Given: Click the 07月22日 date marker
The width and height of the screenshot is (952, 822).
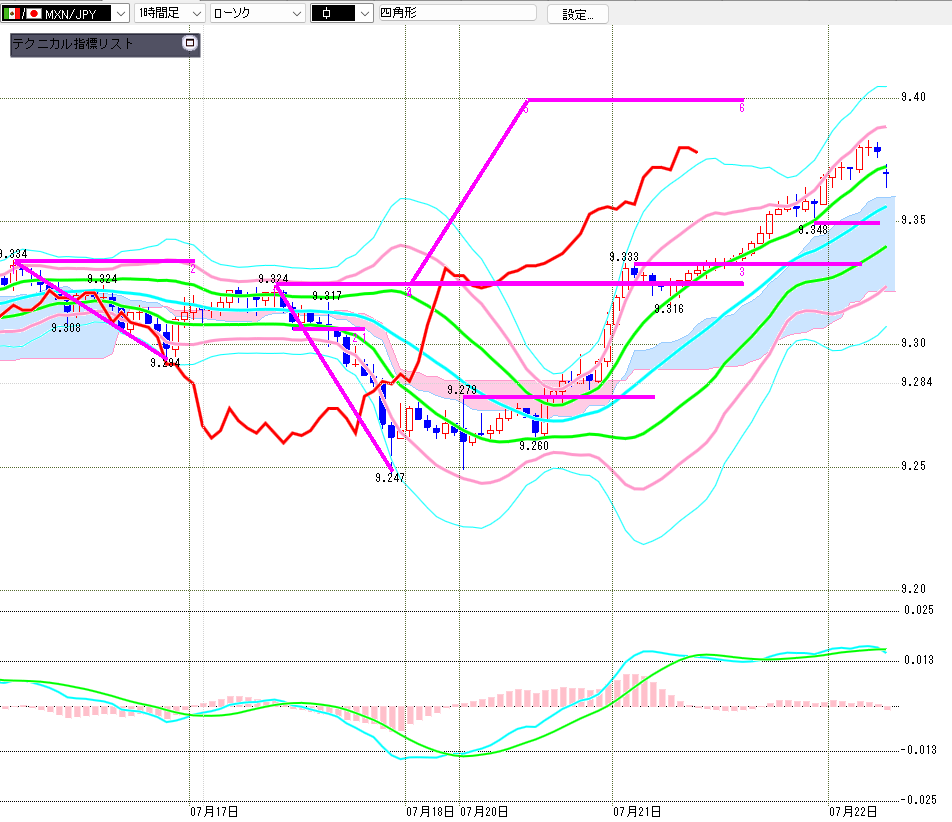Looking at the screenshot, I should point(853,811).
